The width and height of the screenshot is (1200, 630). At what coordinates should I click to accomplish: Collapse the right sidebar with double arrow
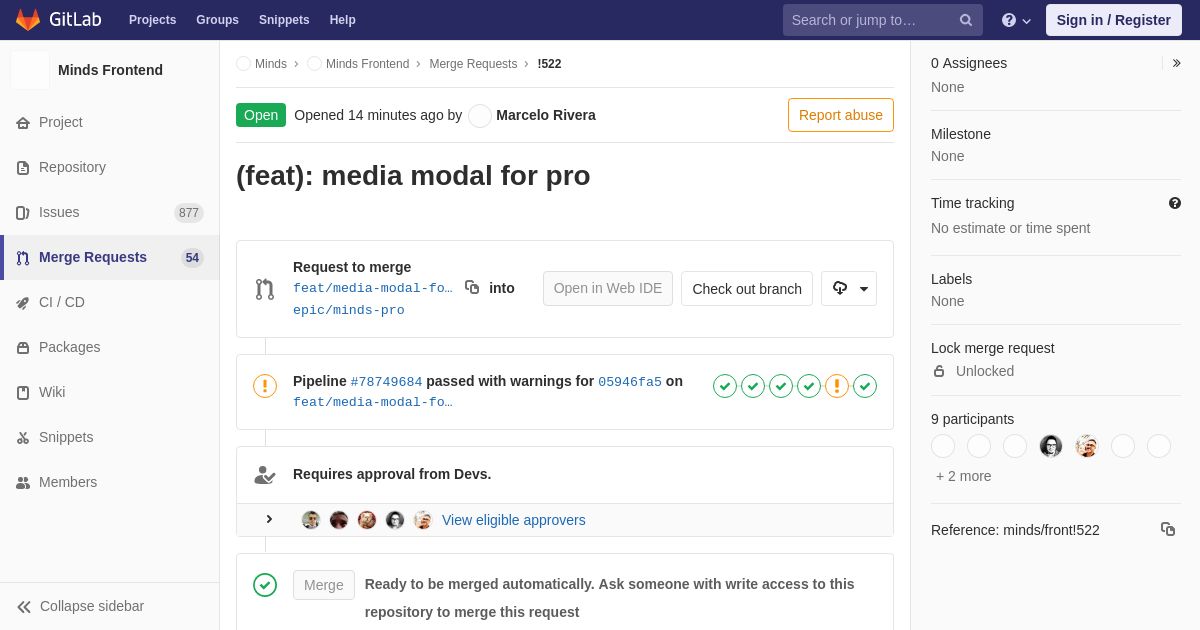coord(1176,63)
